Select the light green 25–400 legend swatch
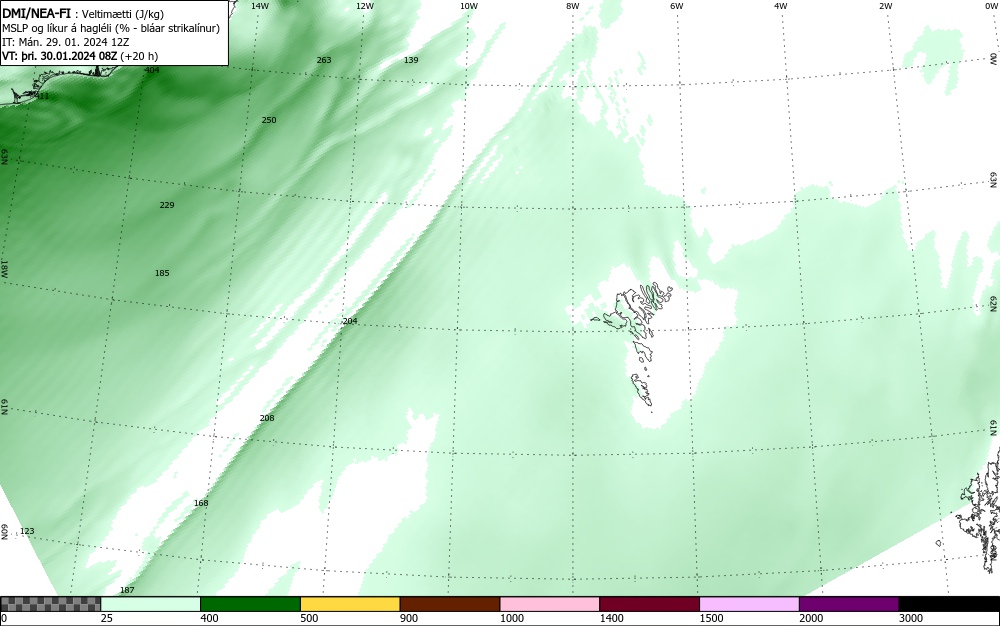The height and width of the screenshot is (626, 1000). pyautogui.click(x=151, y=604)
